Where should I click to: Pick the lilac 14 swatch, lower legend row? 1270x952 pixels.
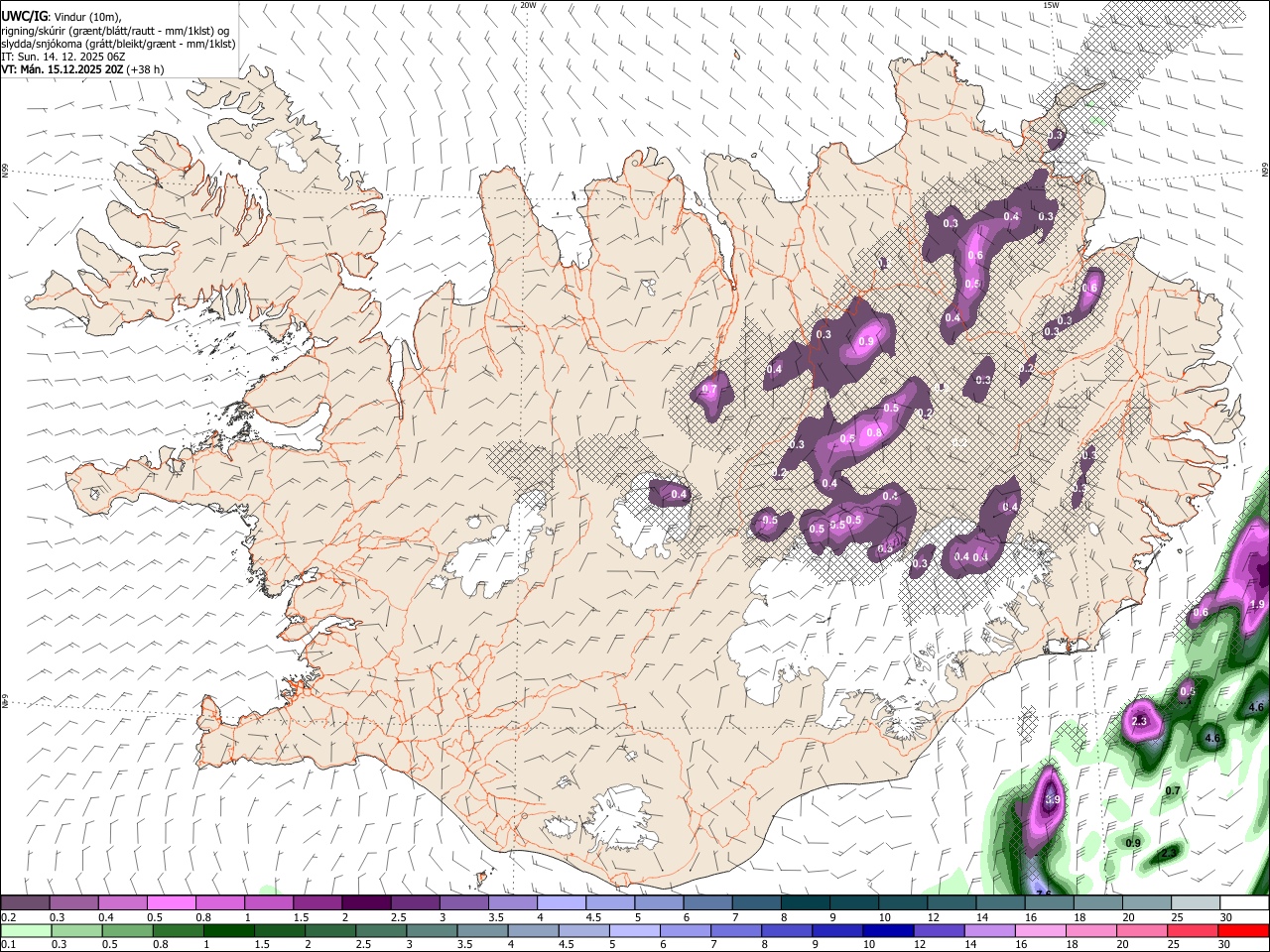point(991,930)
